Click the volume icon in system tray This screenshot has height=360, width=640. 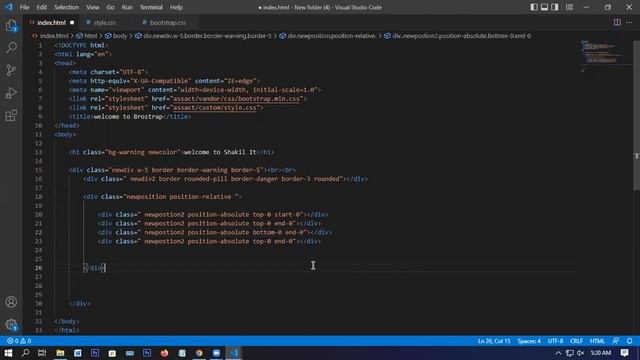click(x=580, y=353)
